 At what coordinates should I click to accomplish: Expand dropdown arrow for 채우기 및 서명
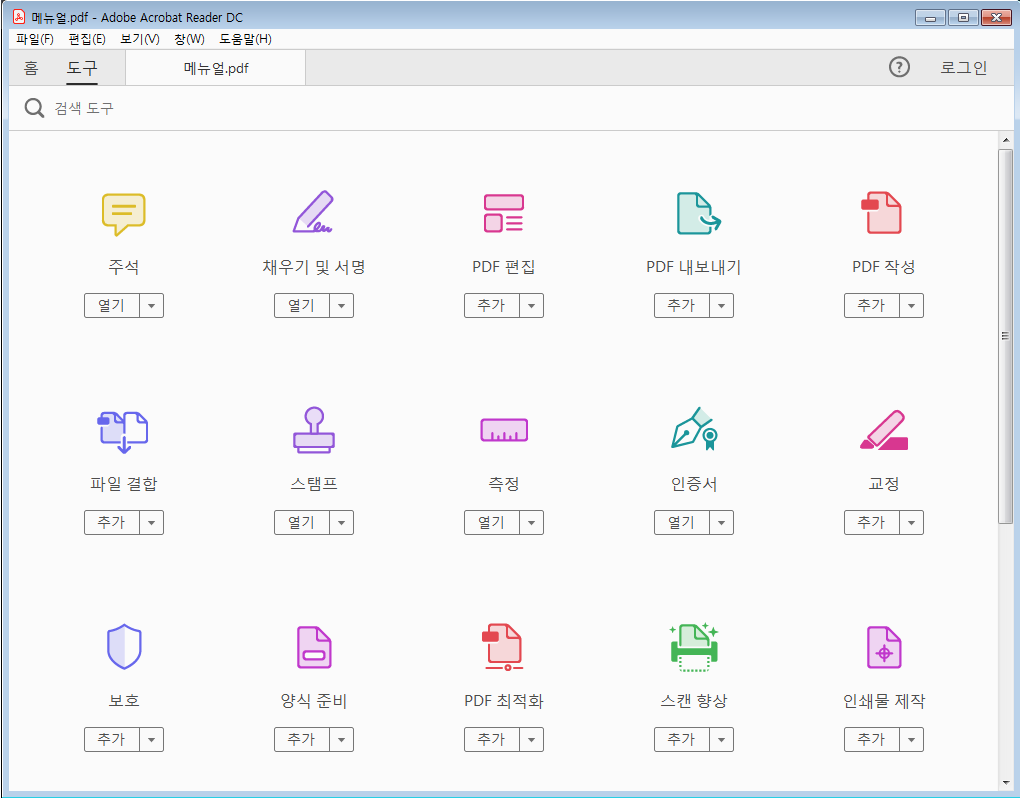[x=342, y=306]
